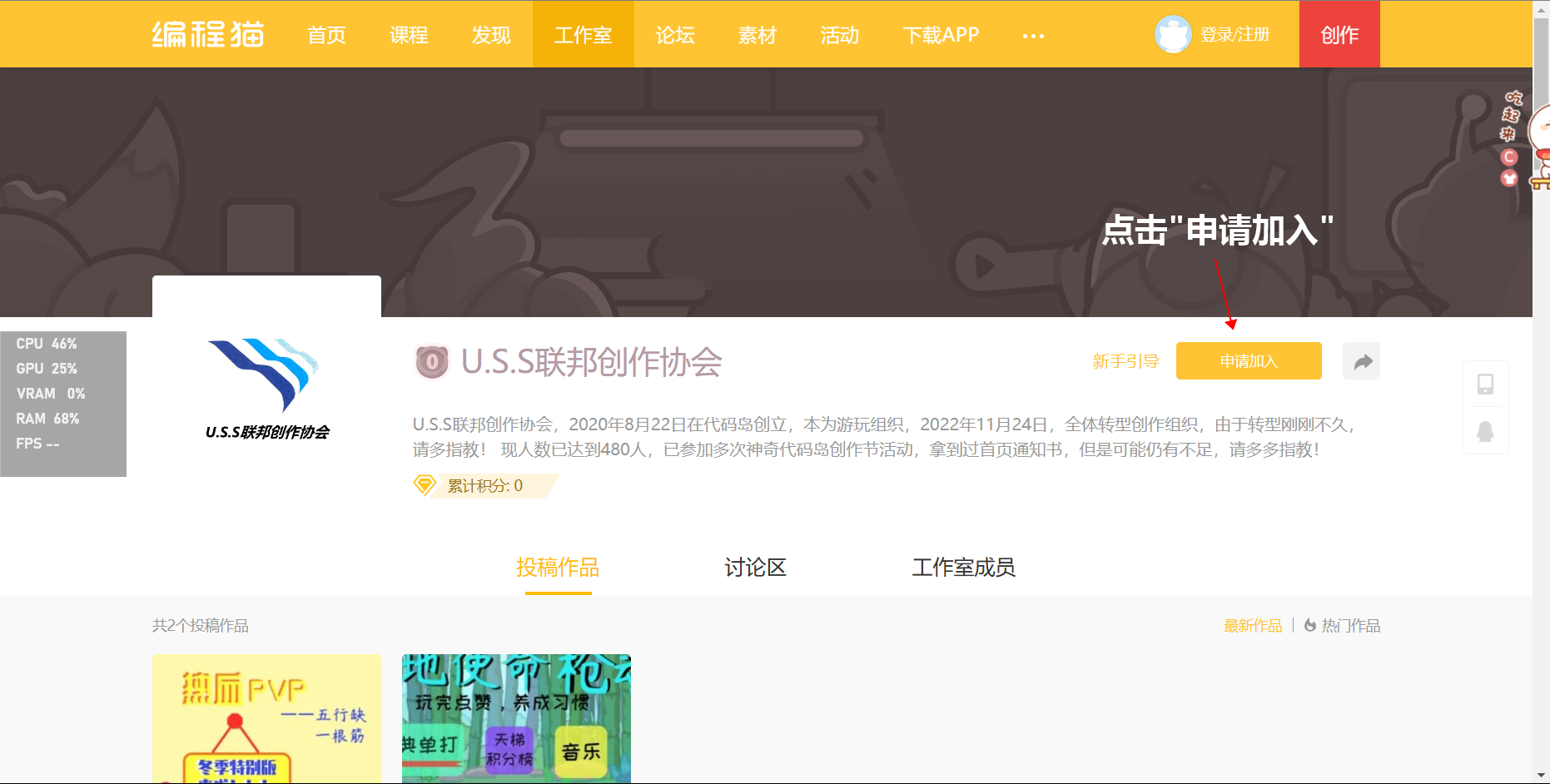This screenshot has width=1550, height=784.
Task: Click the 下载APP navigation link
Action: (941, 35)
